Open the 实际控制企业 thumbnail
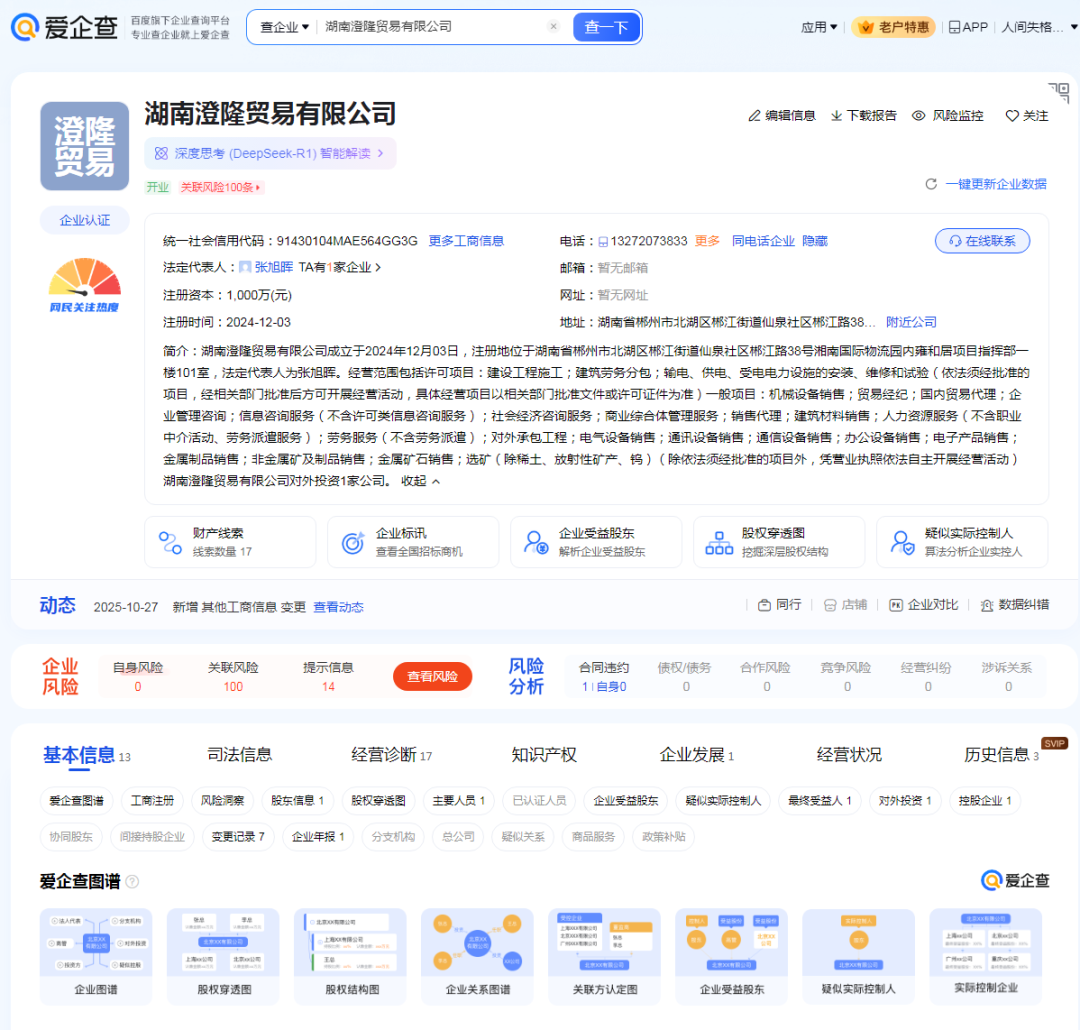The image size is (1080, 1030). click(986, 956)
